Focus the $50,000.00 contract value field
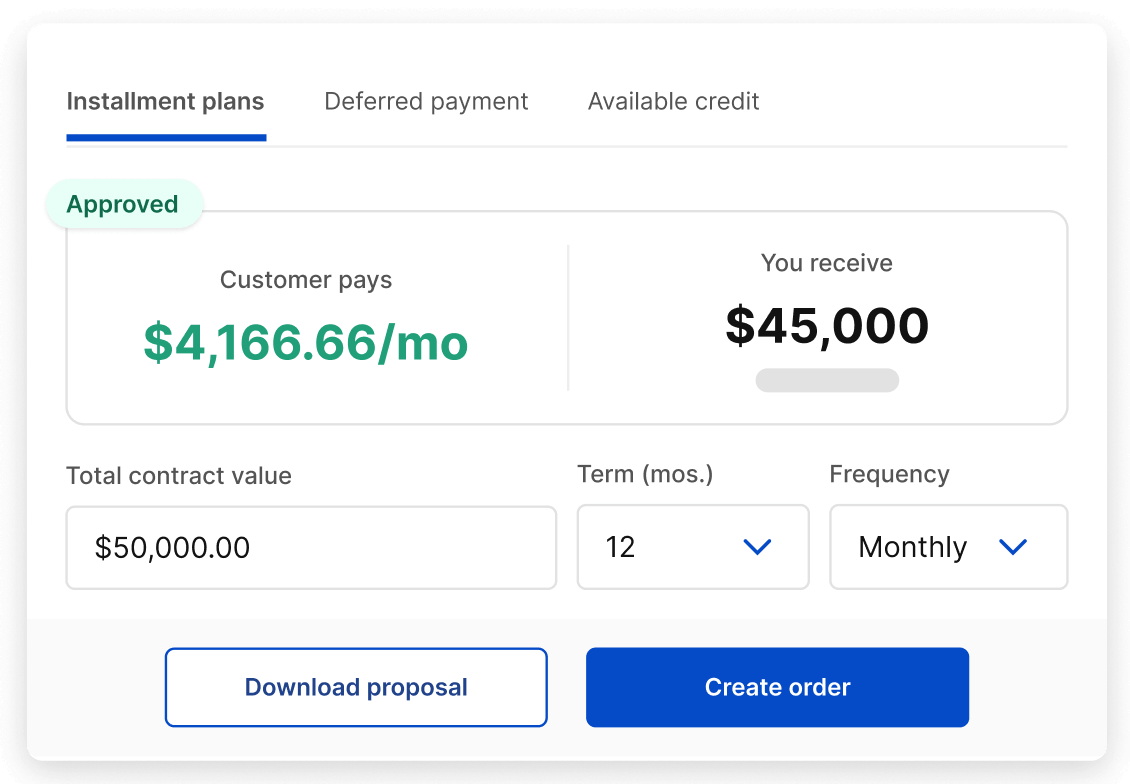The height and width of the screenshot is (784, 1130). pyautogui.click(x=311, y=547)
